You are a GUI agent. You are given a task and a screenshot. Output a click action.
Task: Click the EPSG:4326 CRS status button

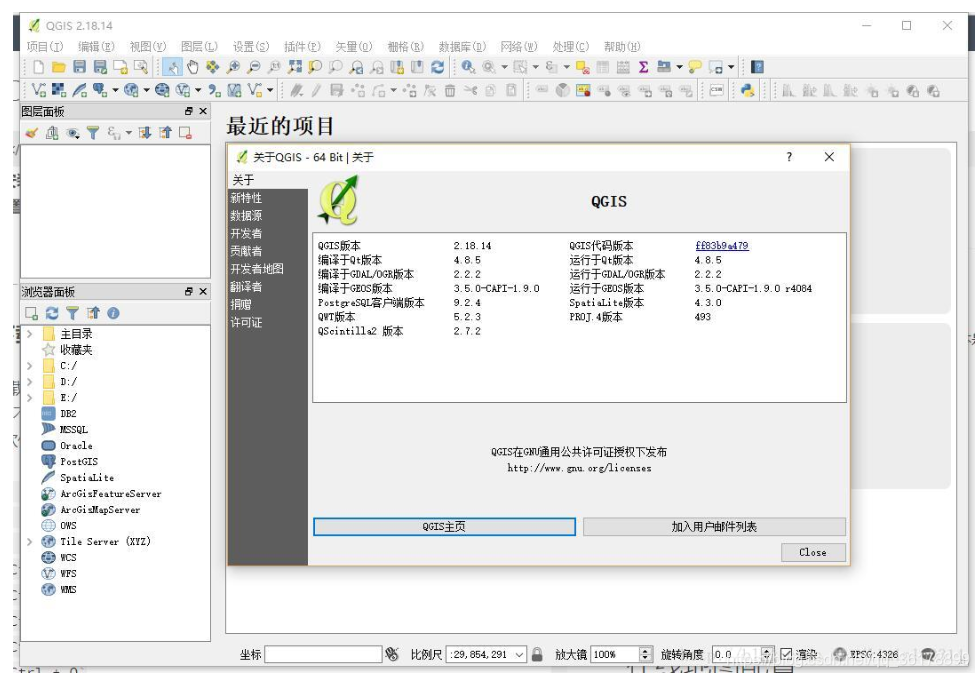pos(866,654)
